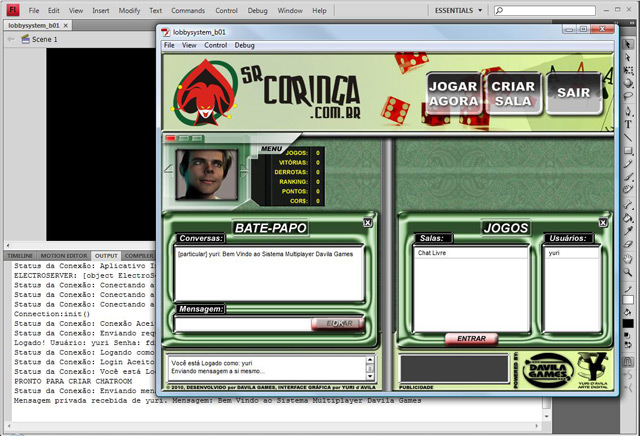Open the player window's View menu
Image resolution: width=640 pixels, height=436 pixels.
[189, 45]
